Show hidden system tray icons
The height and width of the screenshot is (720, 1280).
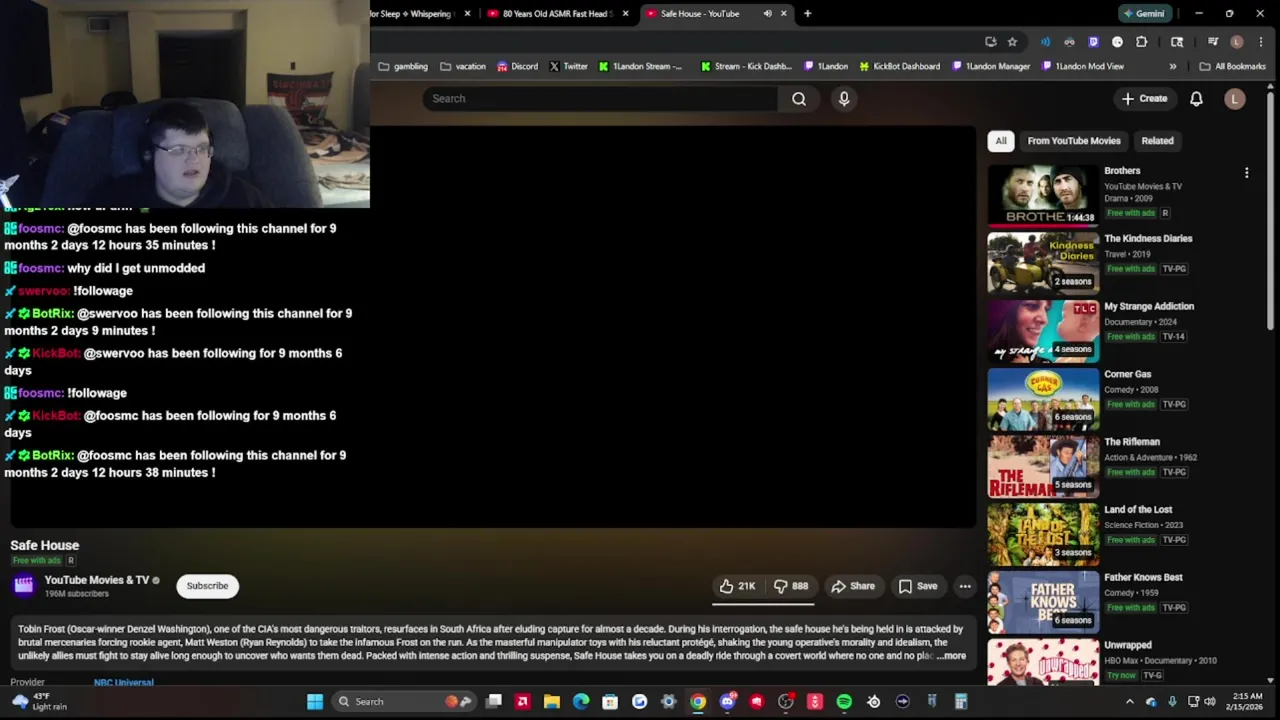coord(1130,701)
